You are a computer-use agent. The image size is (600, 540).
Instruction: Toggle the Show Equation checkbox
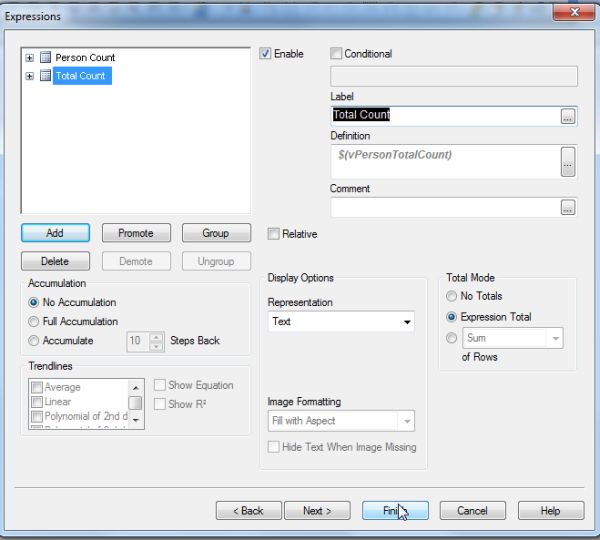[x=160, y=385]
